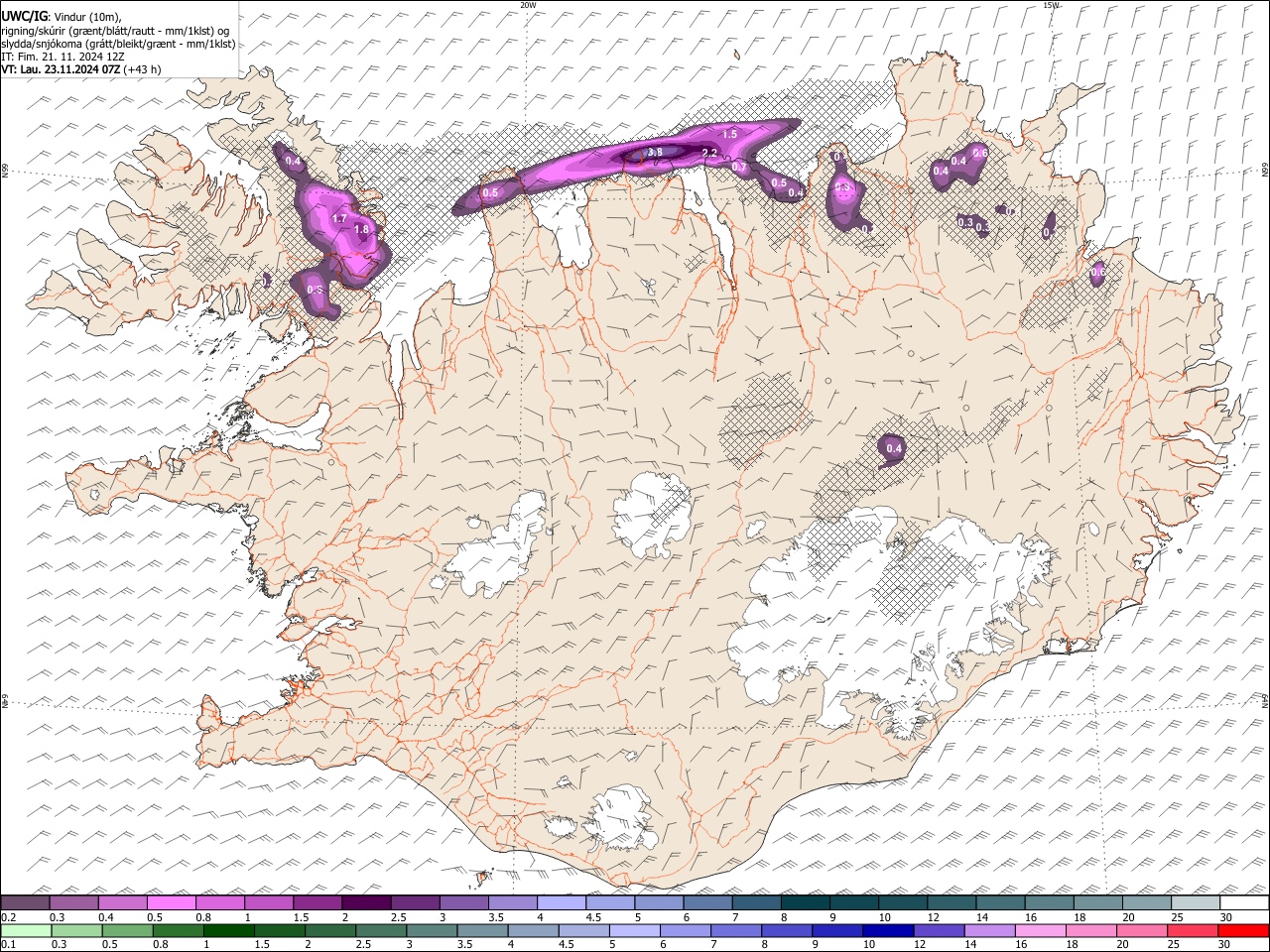Select the 'IT: Fim. 21. 11. 2024 12Z' line
This screenshot has height=952, width=1270.
[x=62, y=57]
